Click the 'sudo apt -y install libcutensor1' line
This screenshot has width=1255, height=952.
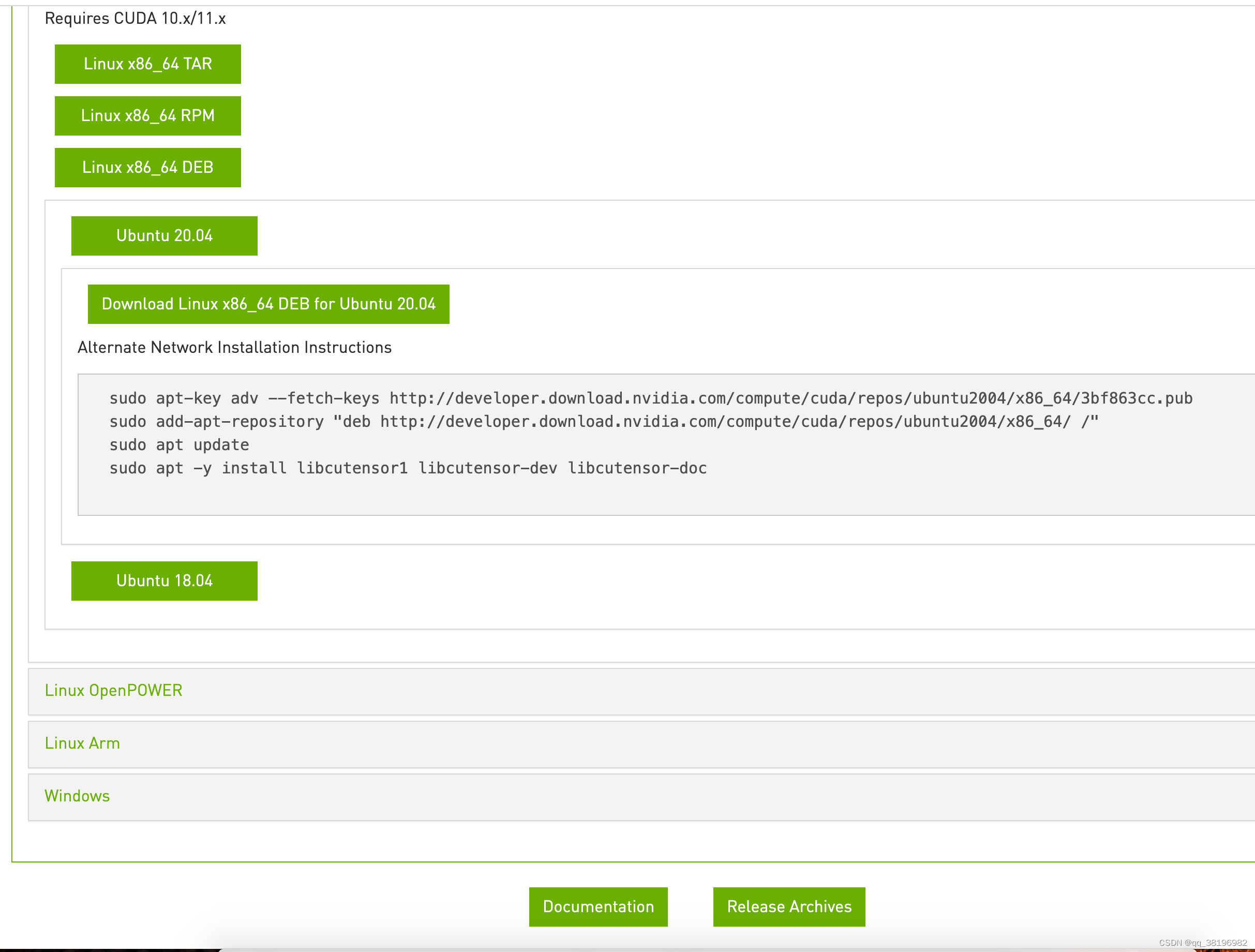pos(408,468)
